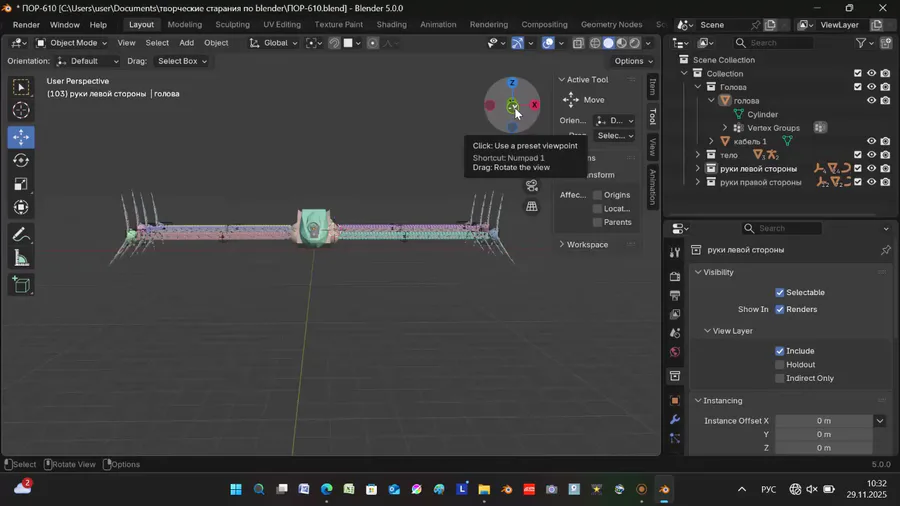Open the Object properties tab icon
The height and width of the screenshot is (506, 900).
click(x=675, y=400)
